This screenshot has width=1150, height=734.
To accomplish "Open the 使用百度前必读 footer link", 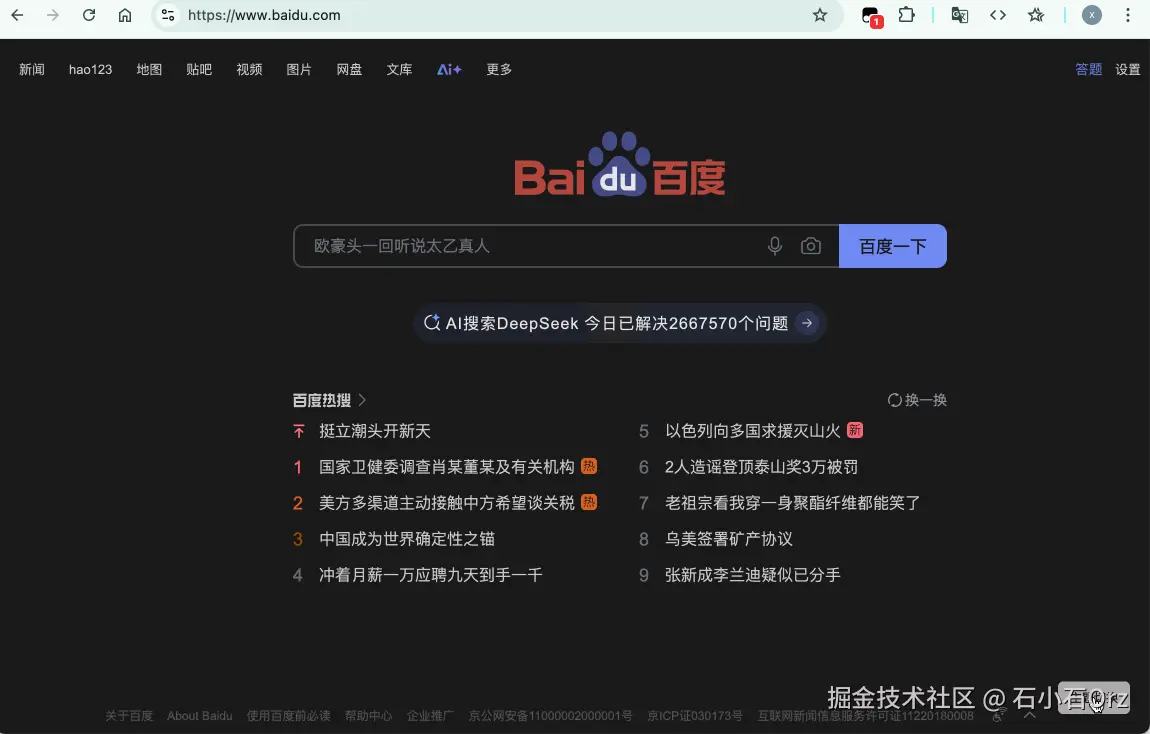I will (x=288, y=715).
